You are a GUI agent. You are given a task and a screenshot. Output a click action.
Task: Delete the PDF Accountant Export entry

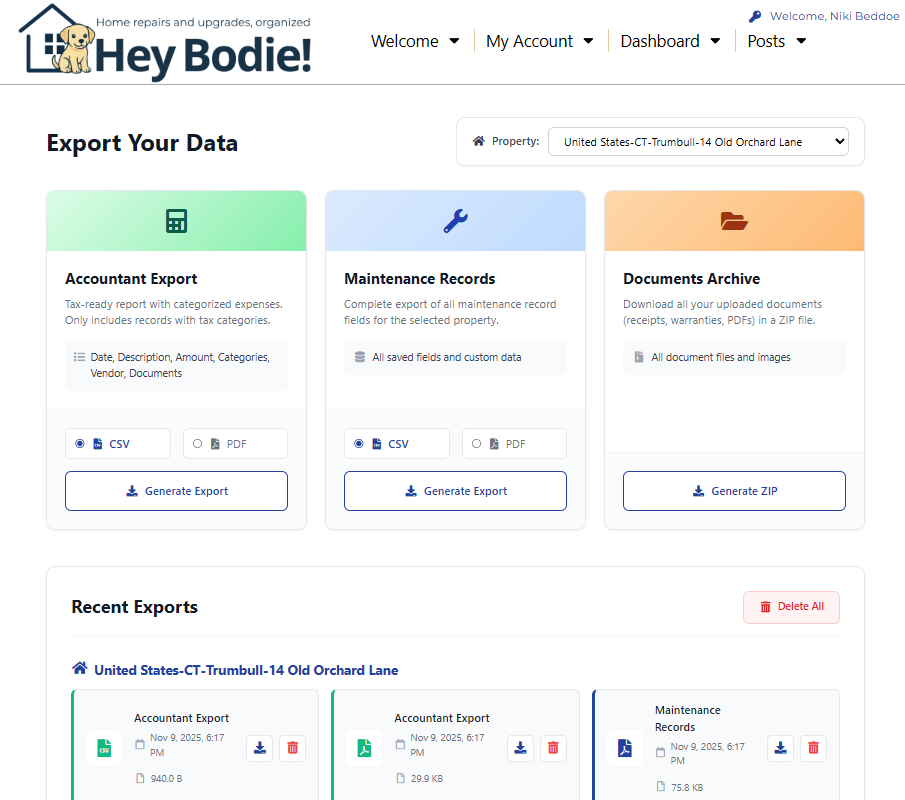[x=553, y=748]
